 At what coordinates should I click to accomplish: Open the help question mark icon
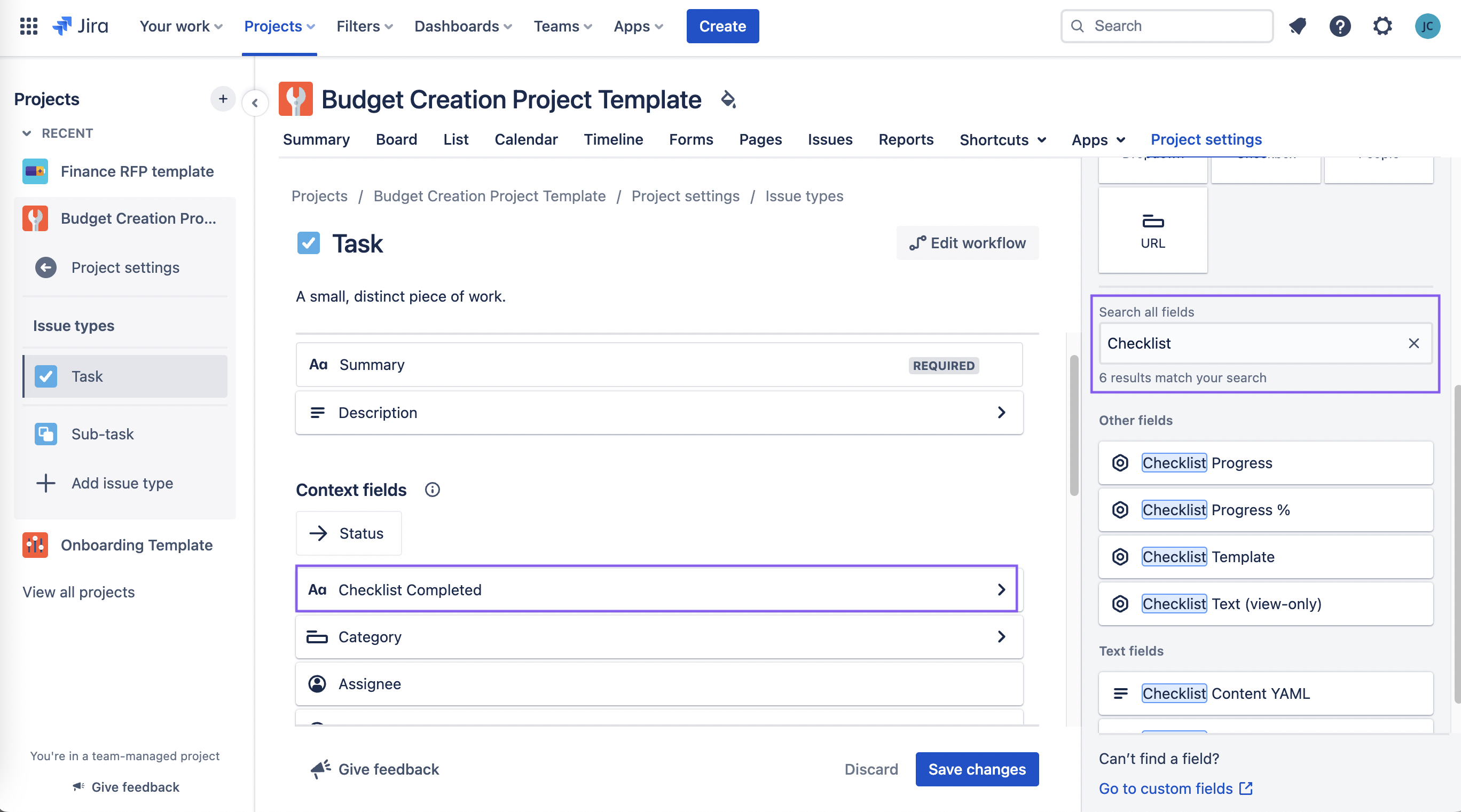pyautogui.click(x=1340, y=26)
